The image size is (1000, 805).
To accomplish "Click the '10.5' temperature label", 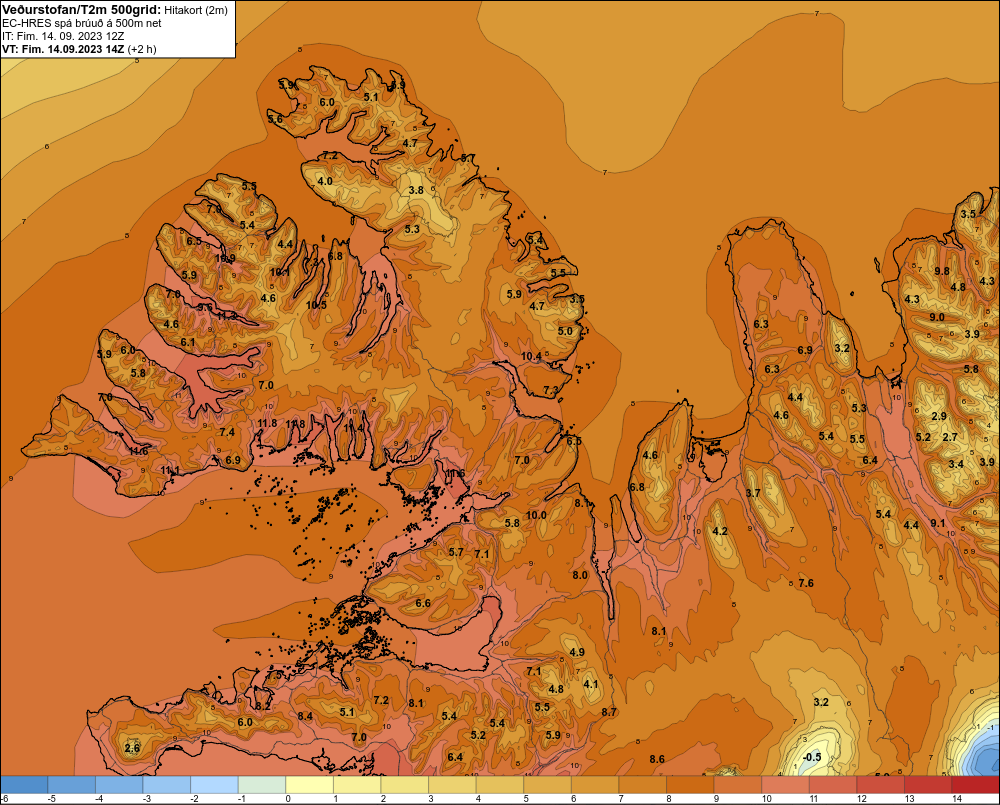I will coord(316,305).
